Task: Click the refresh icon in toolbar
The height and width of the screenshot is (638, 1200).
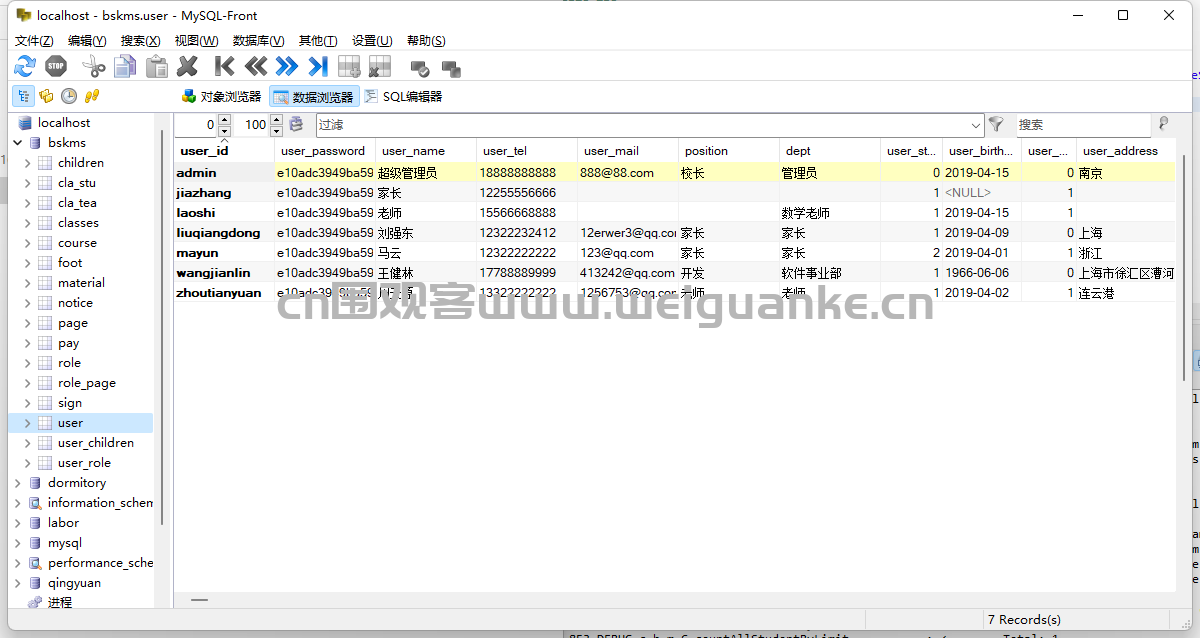Action: coord(24,67)
